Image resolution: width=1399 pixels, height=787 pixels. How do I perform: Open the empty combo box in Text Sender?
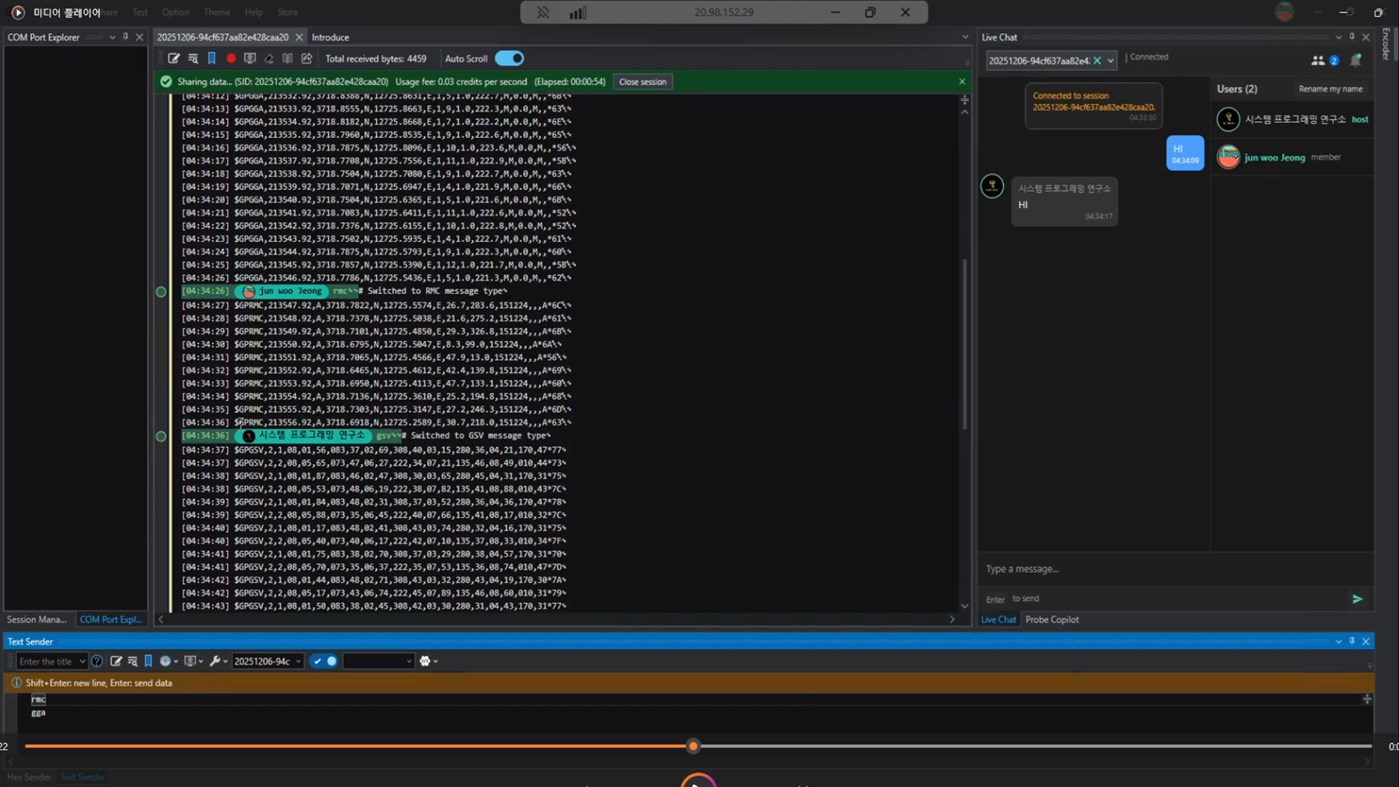[x=378, y=661]
